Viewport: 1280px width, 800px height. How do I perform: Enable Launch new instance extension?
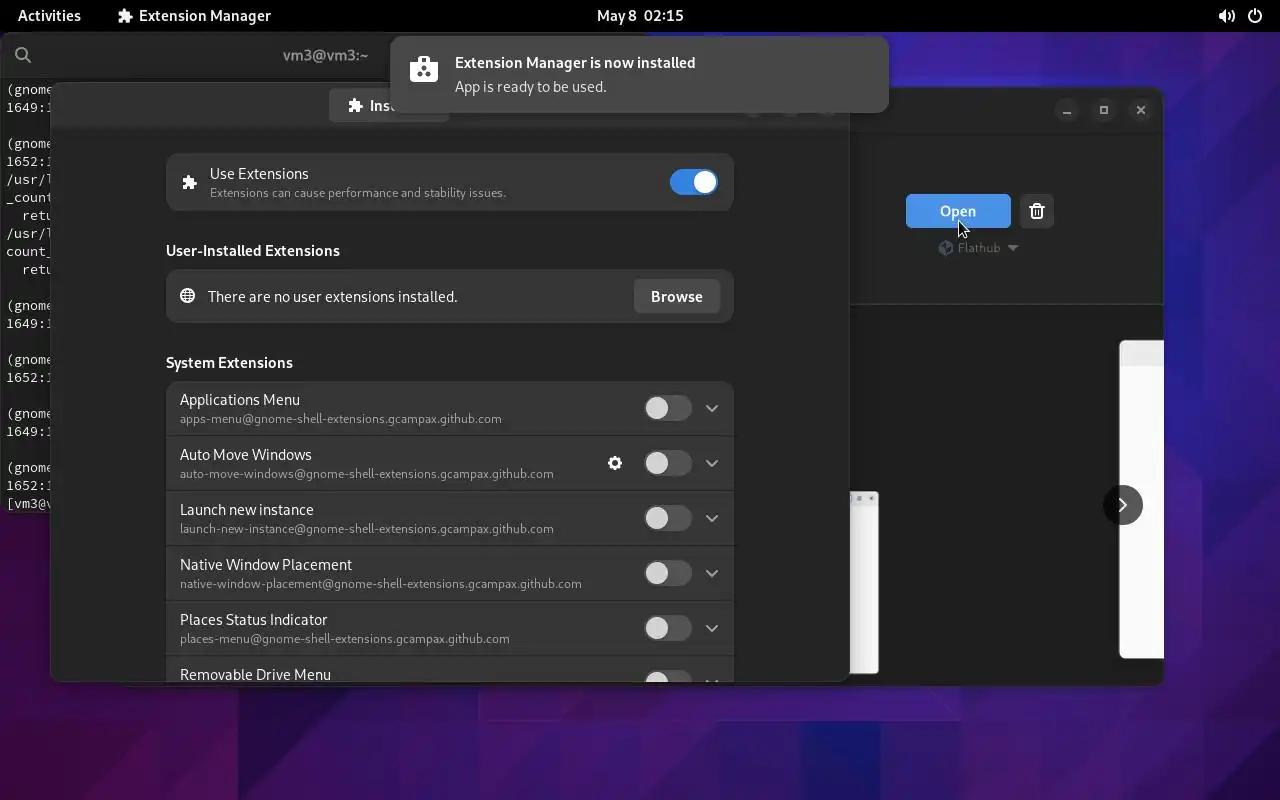668,518
